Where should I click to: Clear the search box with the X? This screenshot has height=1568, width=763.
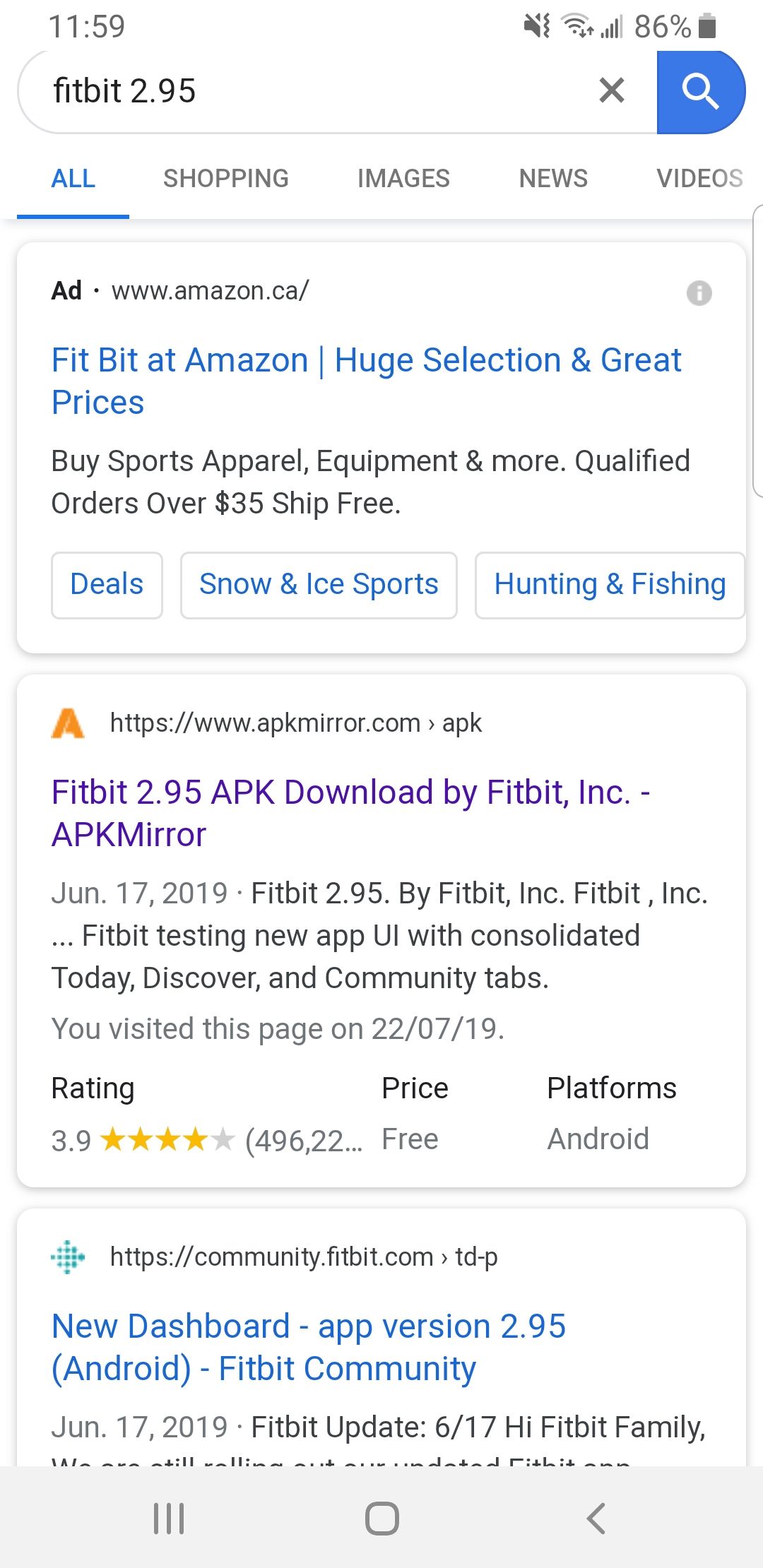[612, 90]
